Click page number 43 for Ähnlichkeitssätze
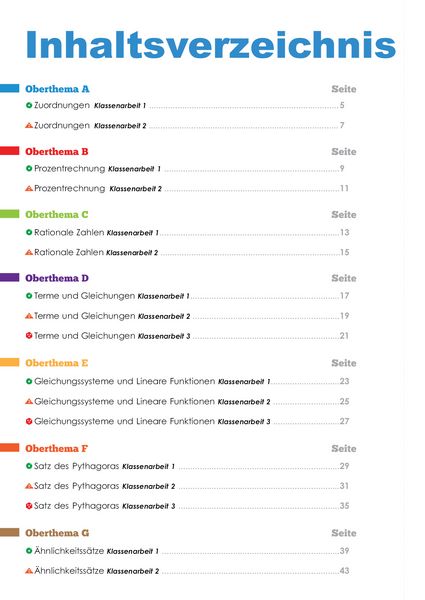 click(344, 571)
